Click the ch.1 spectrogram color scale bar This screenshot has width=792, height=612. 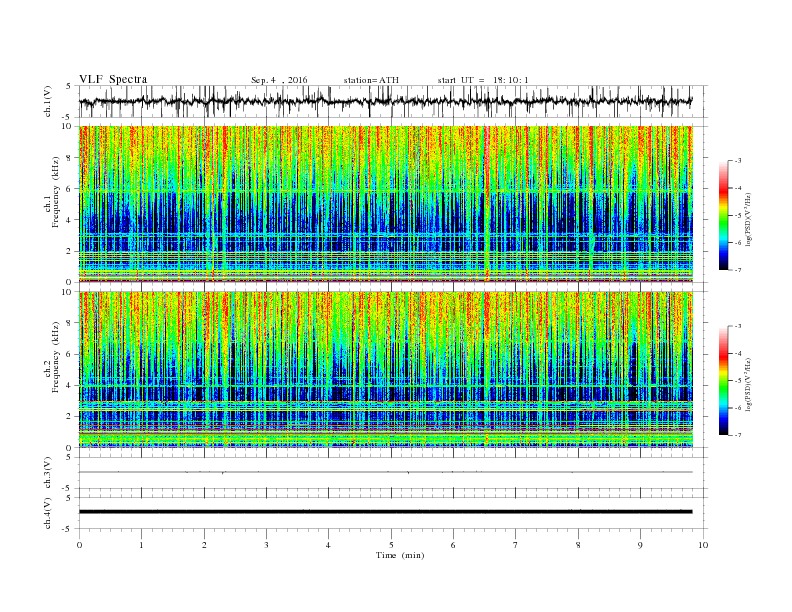[724, 216]
